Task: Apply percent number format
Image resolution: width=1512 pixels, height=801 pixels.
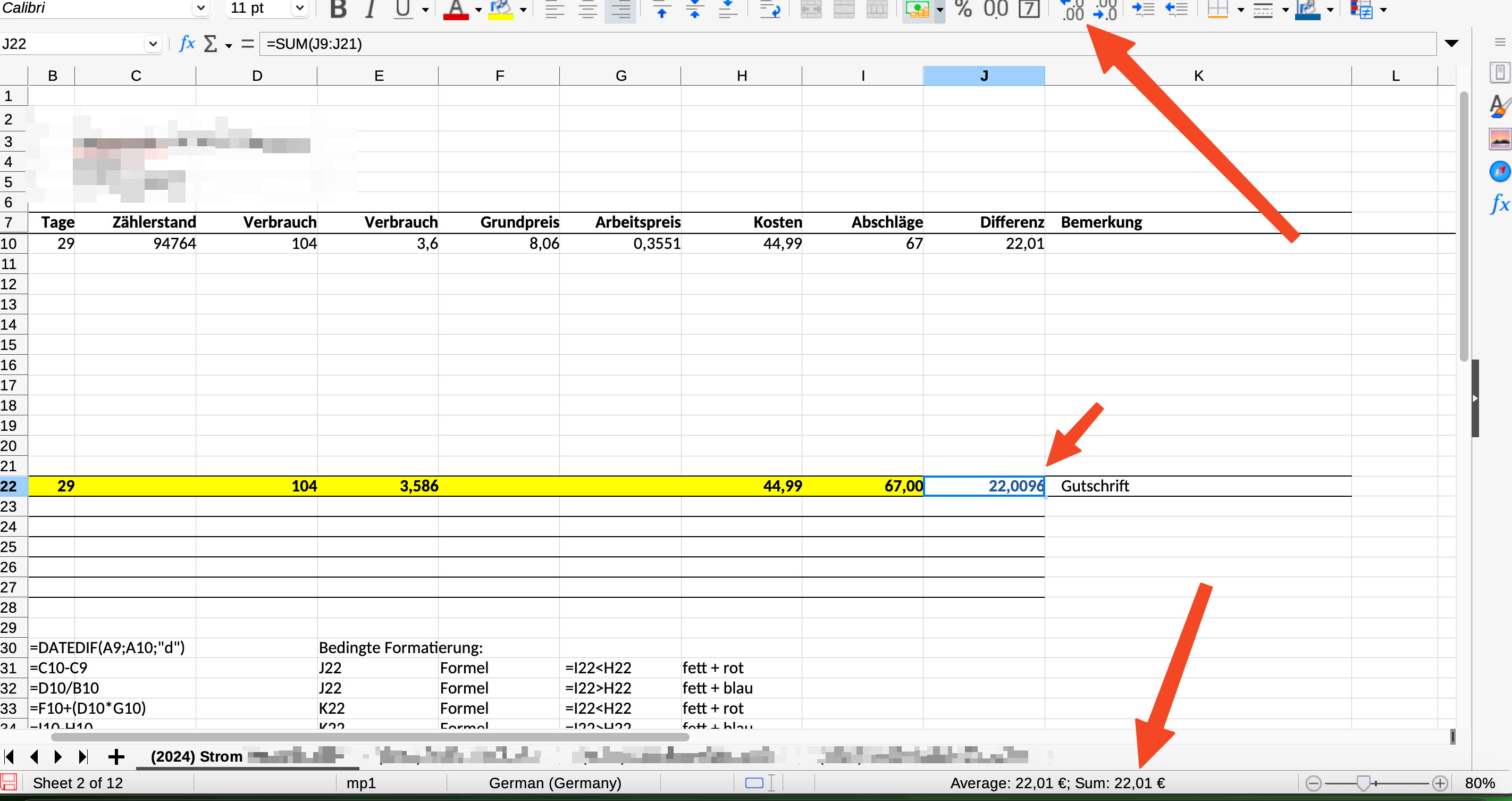Action: pyautogui.click(x=963, y=9)
